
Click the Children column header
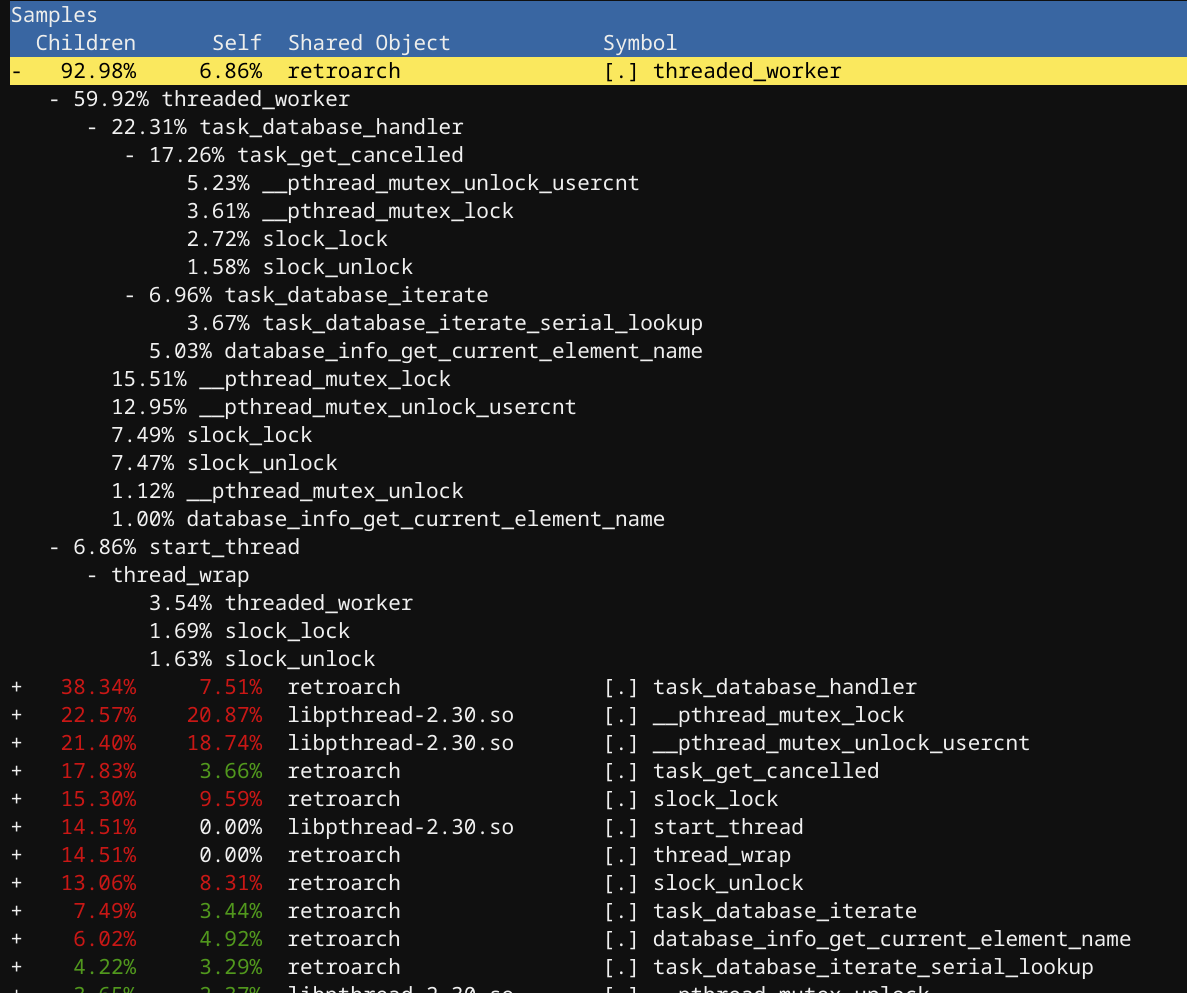click(x=86, y=43)
